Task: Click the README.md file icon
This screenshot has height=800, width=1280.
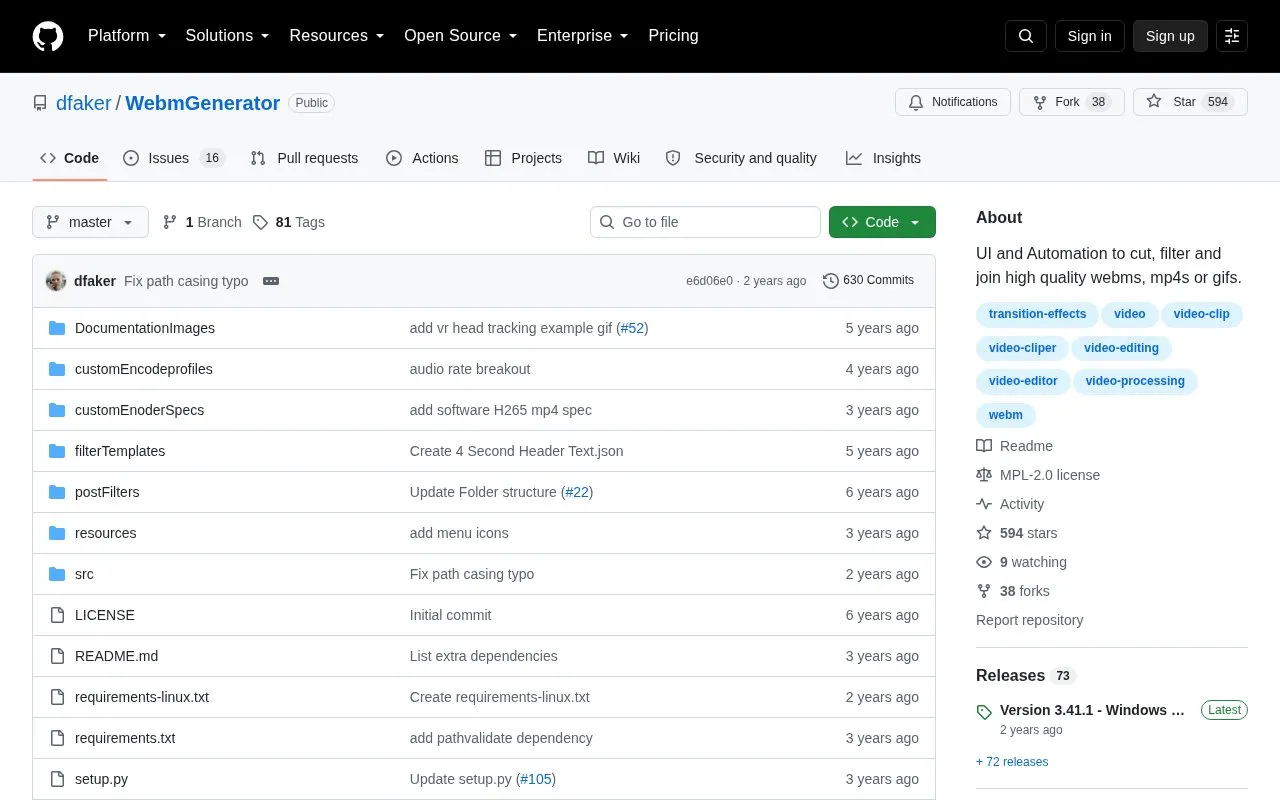Action: point(57,656)
